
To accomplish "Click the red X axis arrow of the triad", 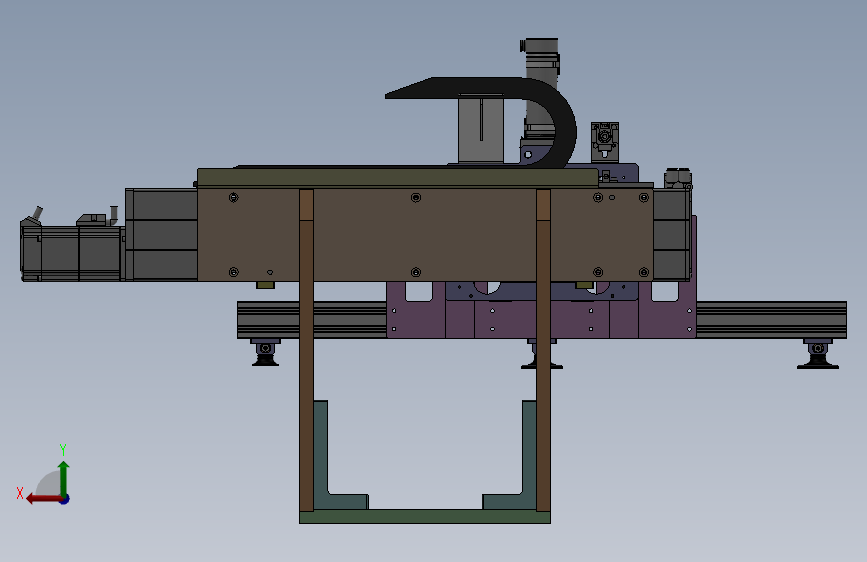I will coord(43,499).
